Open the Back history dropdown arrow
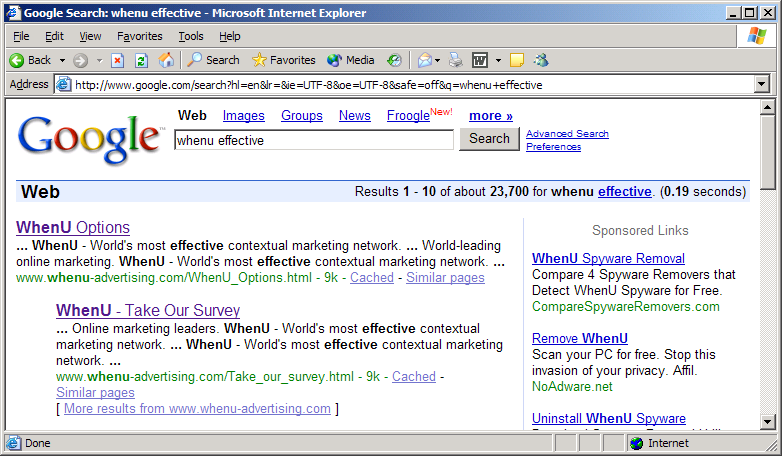 pos(62,61)
